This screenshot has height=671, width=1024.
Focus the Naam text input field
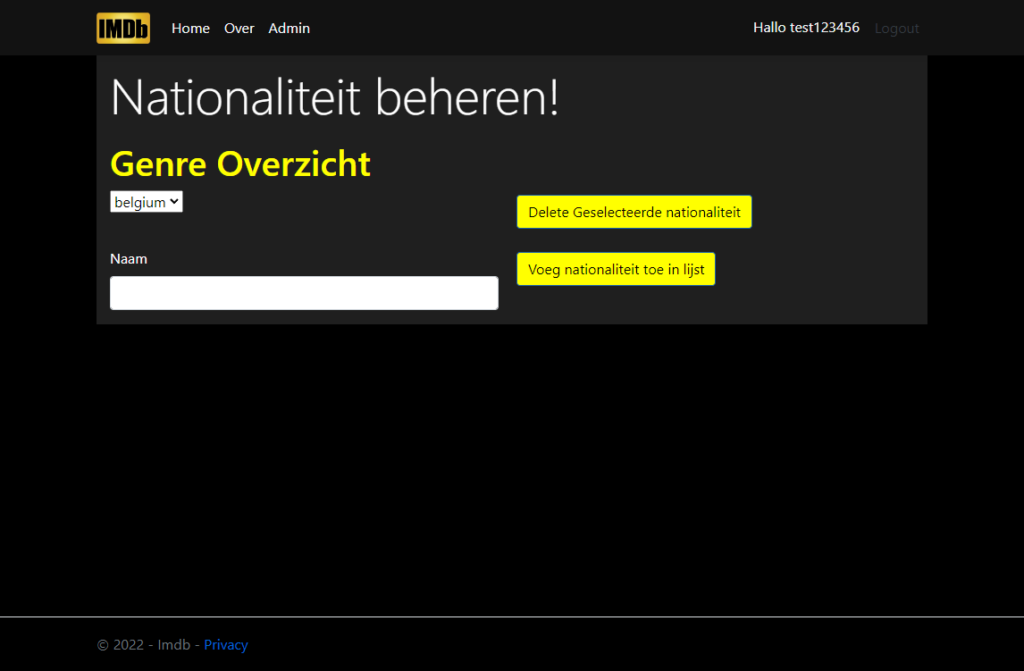point(304,293)
